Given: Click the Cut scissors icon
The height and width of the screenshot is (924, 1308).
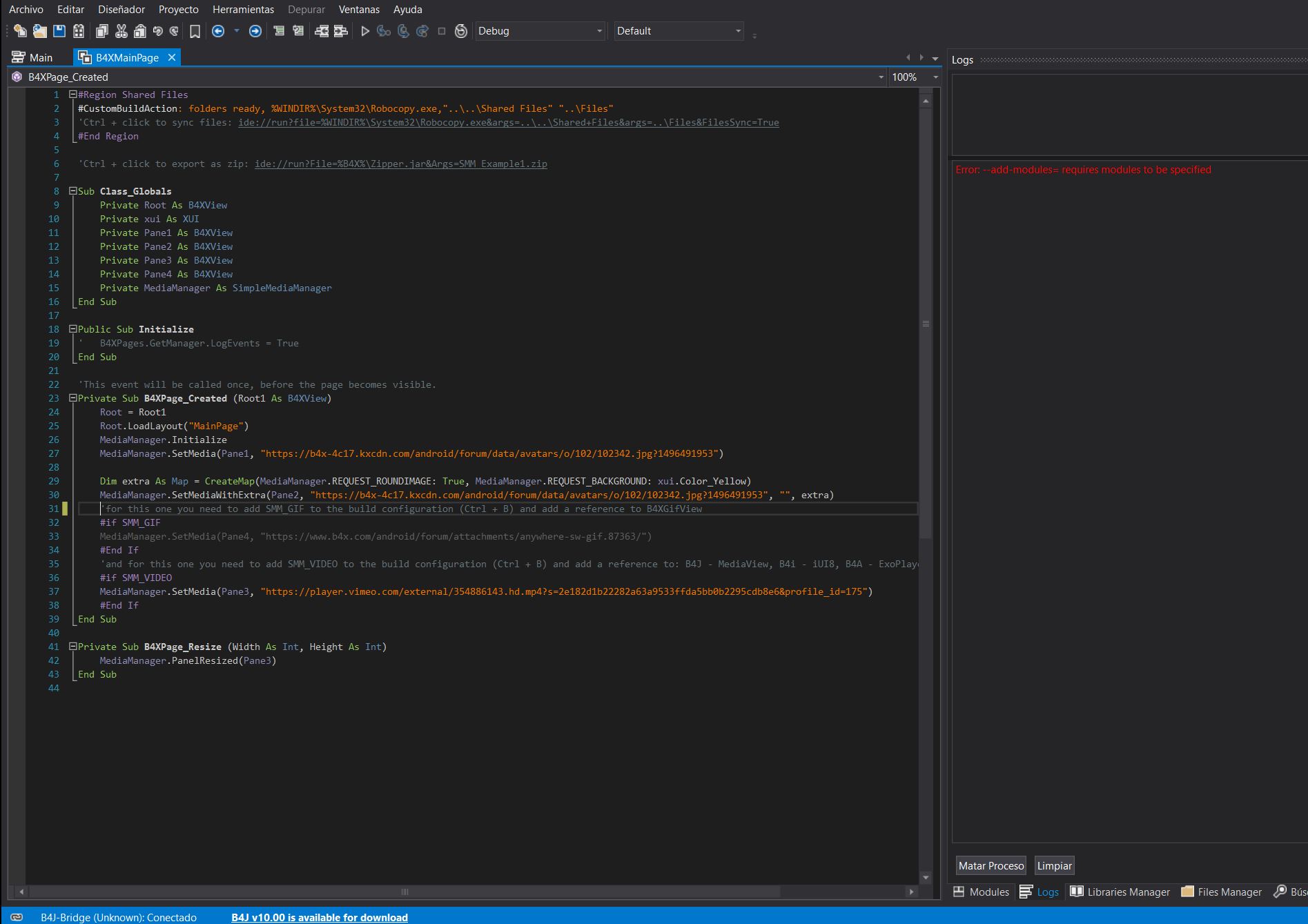Looking at the screenshot, I should [x=121, y=31].
